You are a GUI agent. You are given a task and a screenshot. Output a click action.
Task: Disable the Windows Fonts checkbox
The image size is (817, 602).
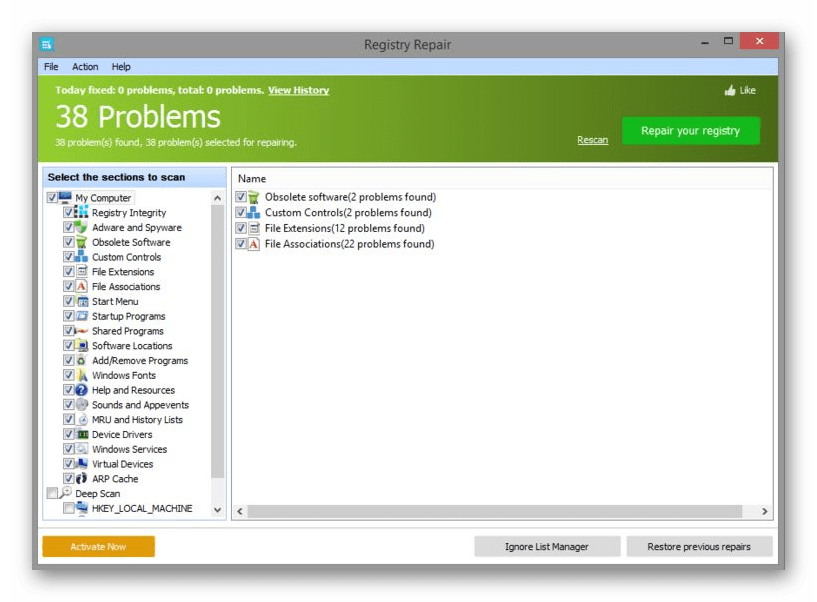pyautogui.click(x=69, y=375)
